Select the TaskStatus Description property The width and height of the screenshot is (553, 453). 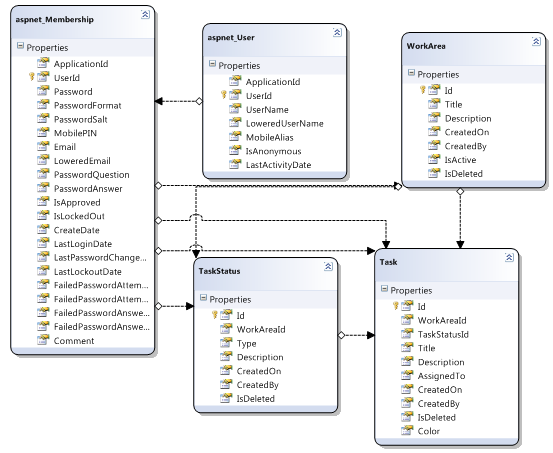260,357
